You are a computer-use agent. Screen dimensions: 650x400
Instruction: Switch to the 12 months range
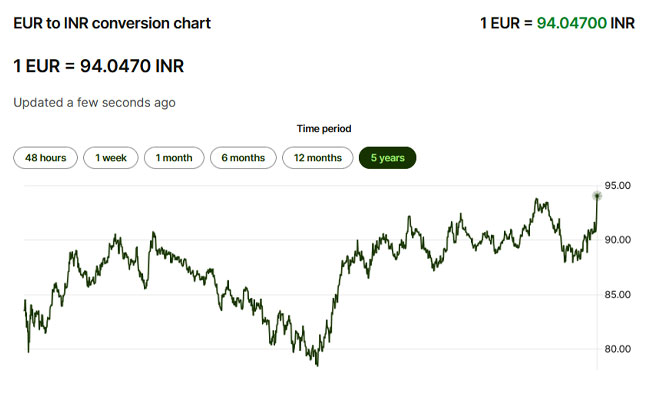pyautogui.click(x=317, y=158)
